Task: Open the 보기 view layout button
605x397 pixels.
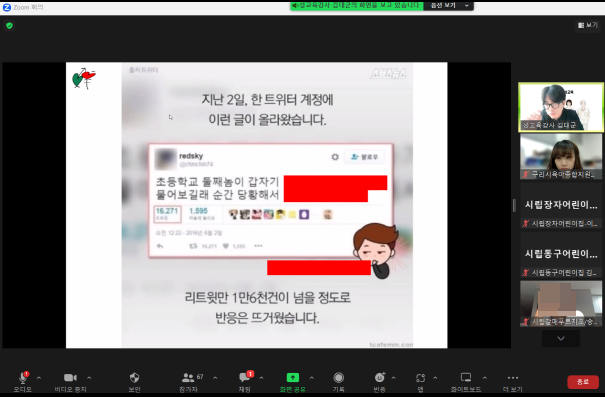Action: (588, 25)
